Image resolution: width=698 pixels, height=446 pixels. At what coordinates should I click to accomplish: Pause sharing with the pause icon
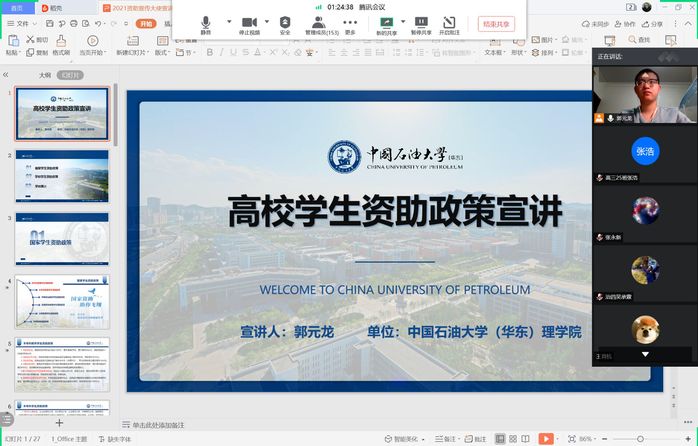point(421,24)
